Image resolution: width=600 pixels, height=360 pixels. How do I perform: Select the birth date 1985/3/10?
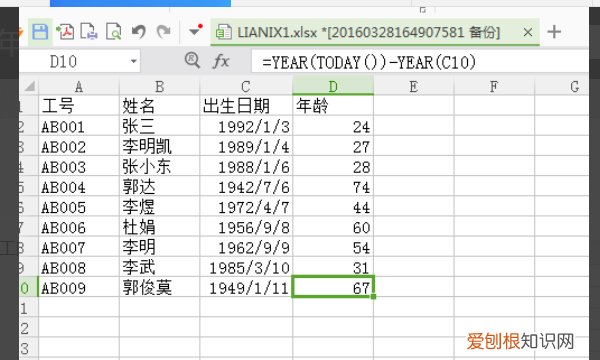tap(246, 268)
